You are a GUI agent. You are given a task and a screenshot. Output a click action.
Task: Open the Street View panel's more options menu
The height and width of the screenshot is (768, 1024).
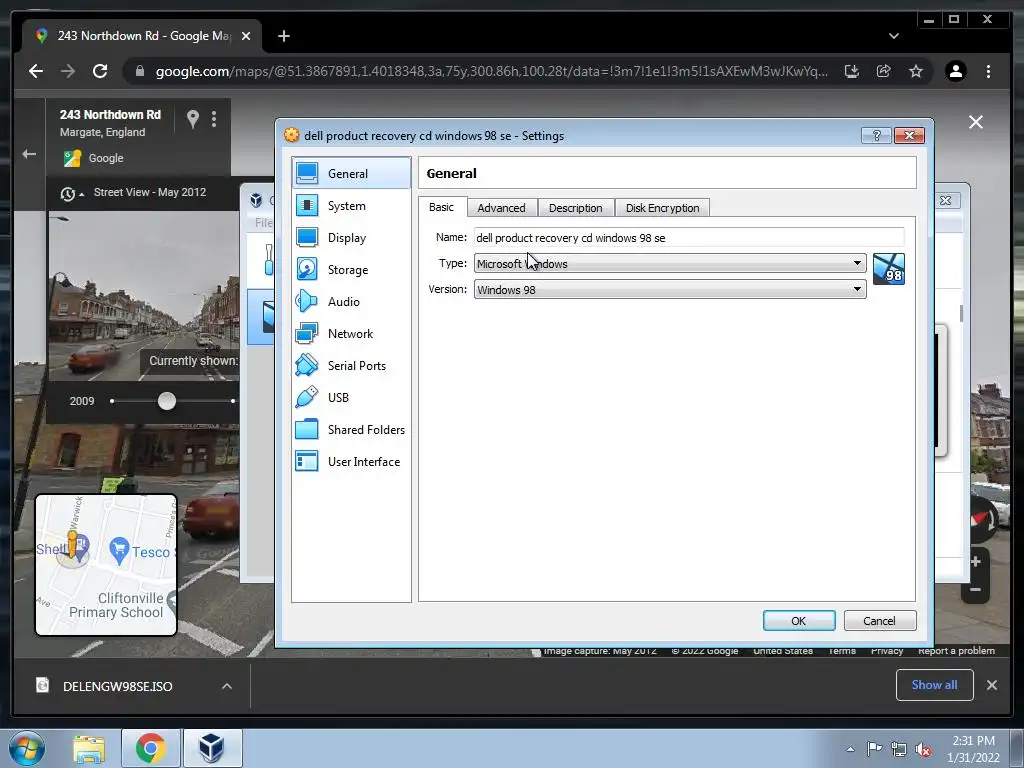(214, 119)
